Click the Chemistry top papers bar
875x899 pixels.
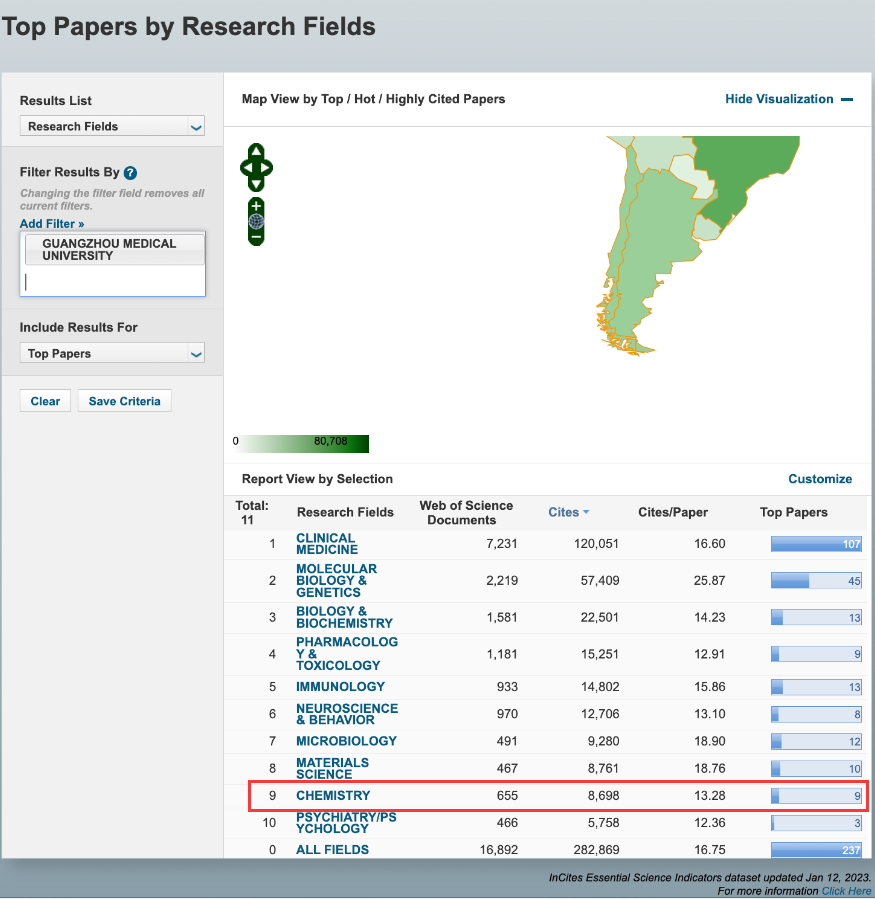pyautogui.click(x=815, y=796)
